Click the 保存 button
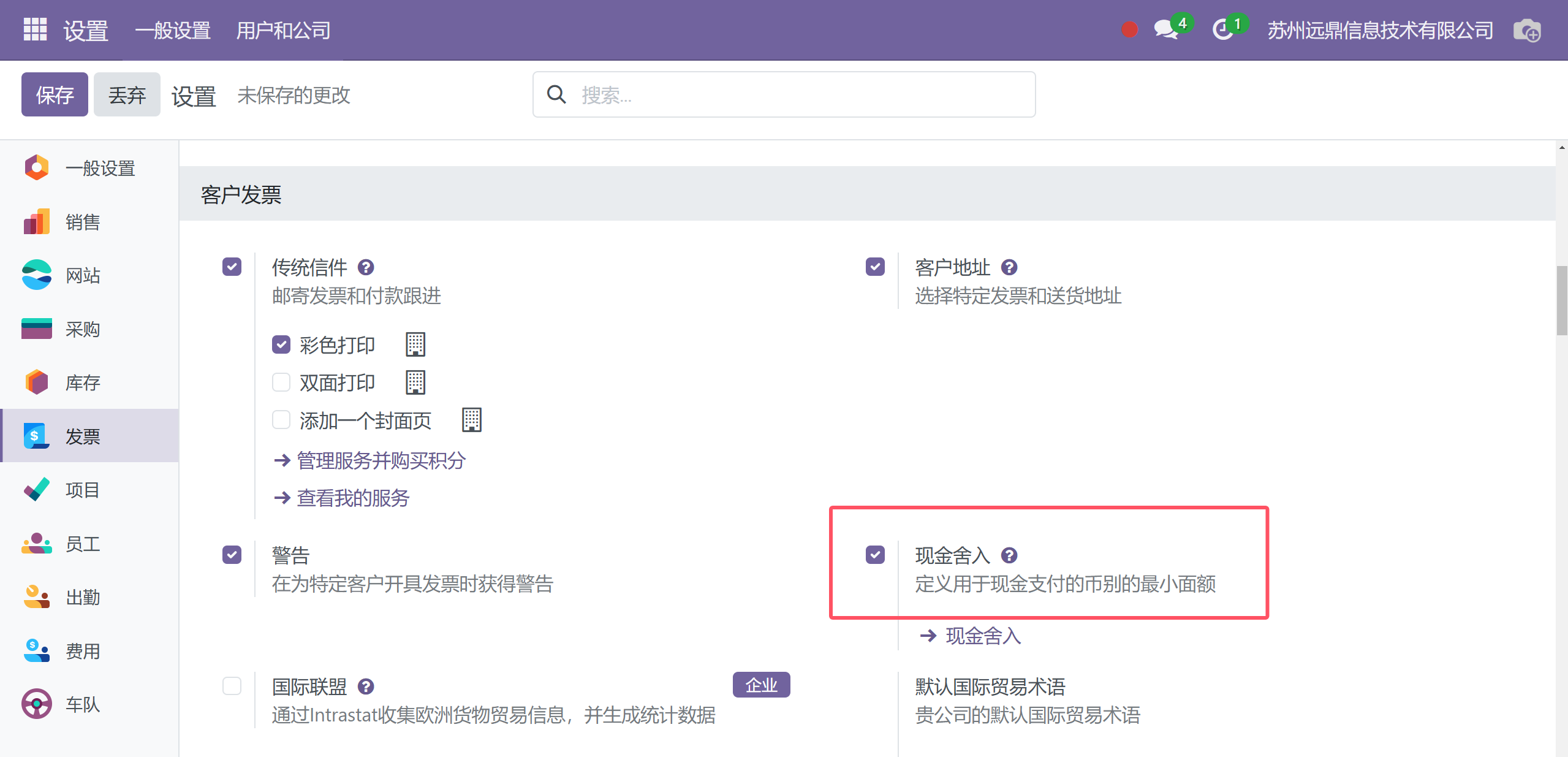The width and height of the screenshot is (1568, 757). (x=55, y=94)
